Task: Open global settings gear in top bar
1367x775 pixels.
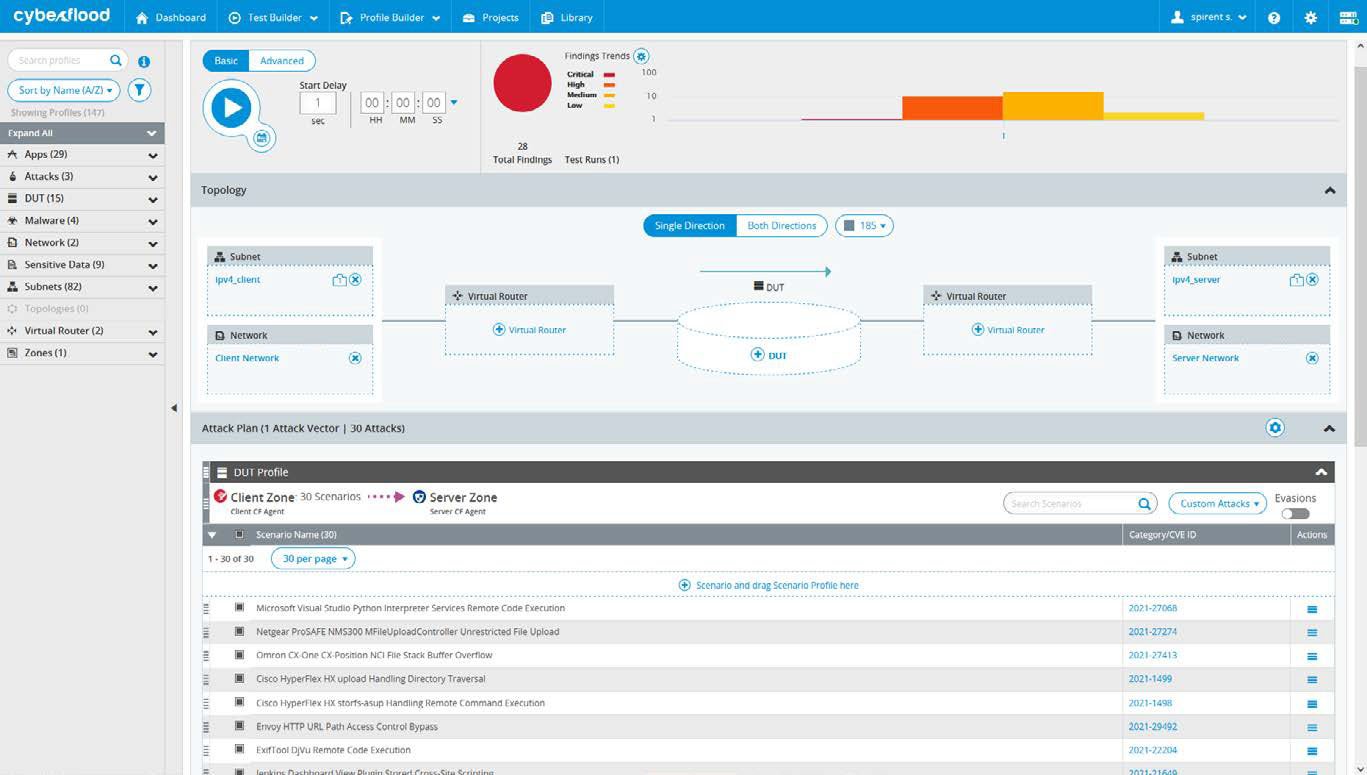Action: click(x=1311, y=18)
